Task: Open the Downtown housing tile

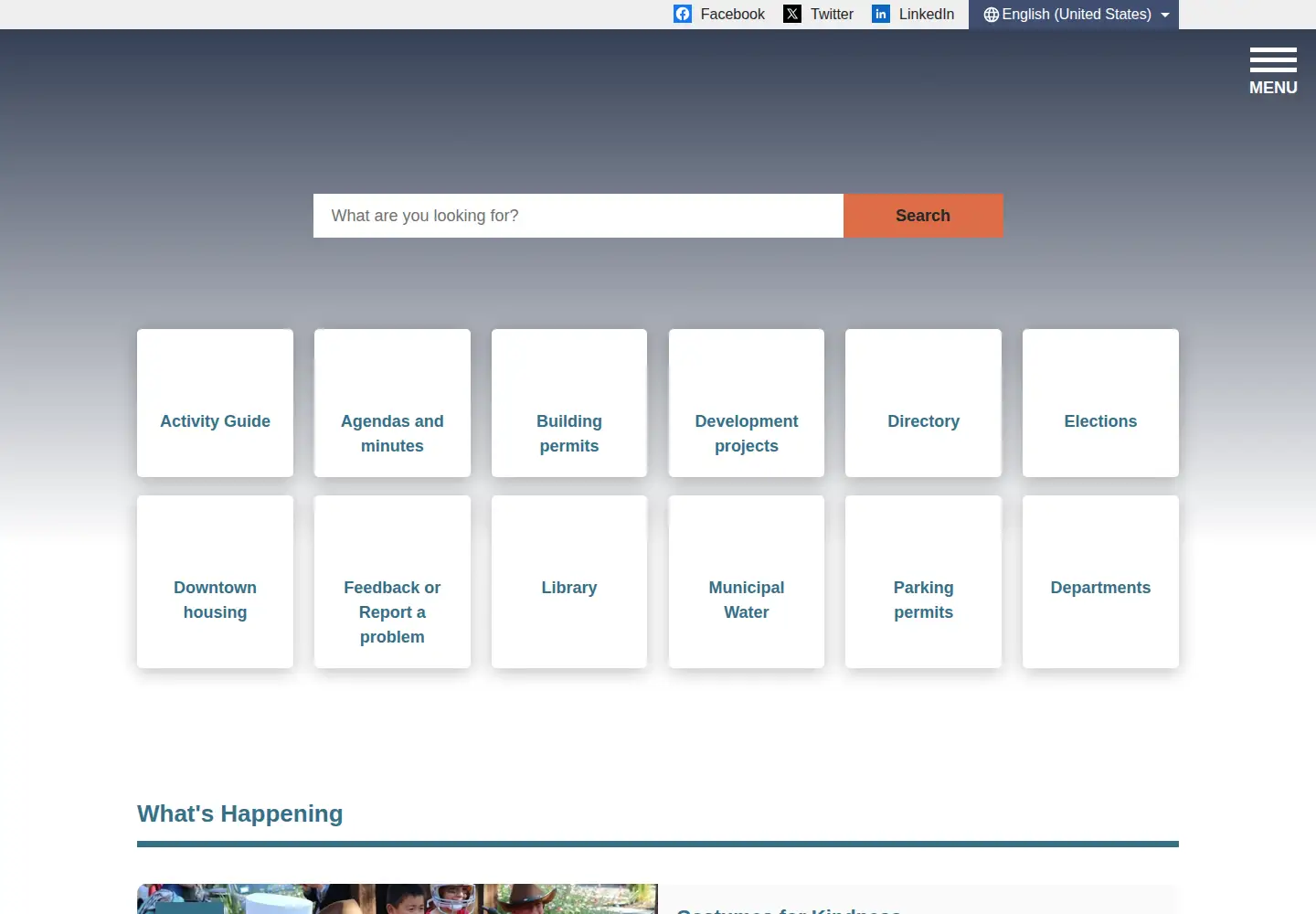Action: 215,581
